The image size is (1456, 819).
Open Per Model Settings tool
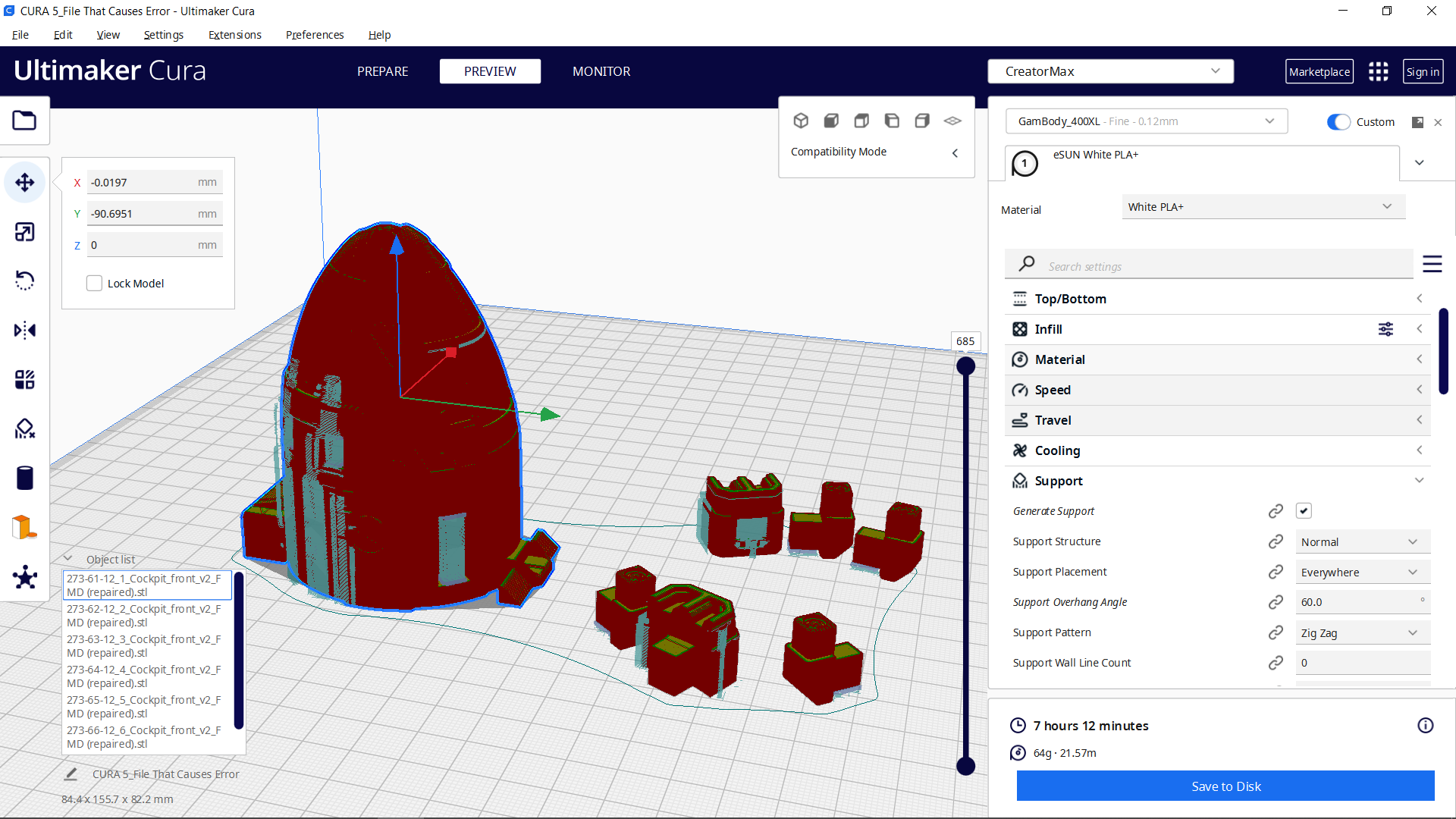[24, 379]
